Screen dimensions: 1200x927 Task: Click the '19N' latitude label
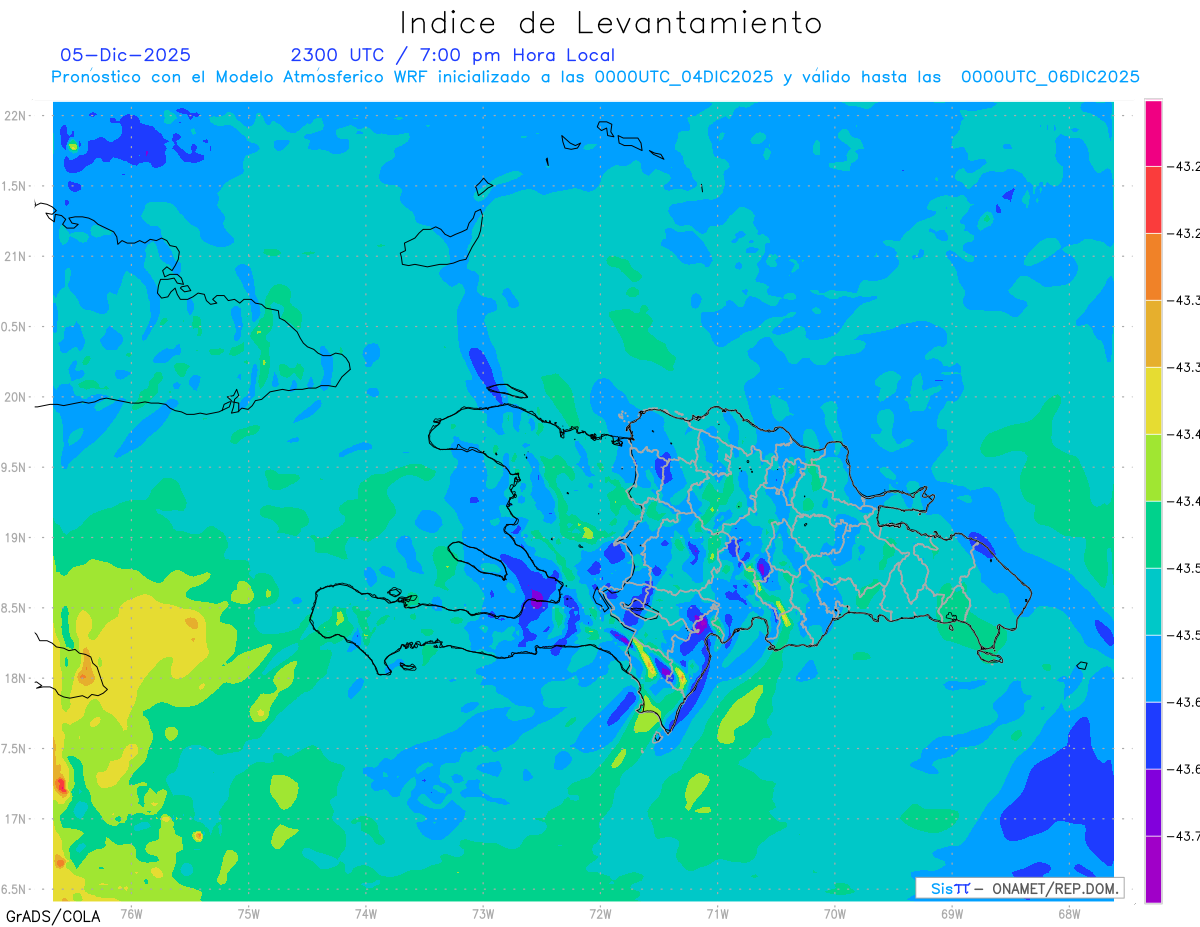(x=17, y=538)
